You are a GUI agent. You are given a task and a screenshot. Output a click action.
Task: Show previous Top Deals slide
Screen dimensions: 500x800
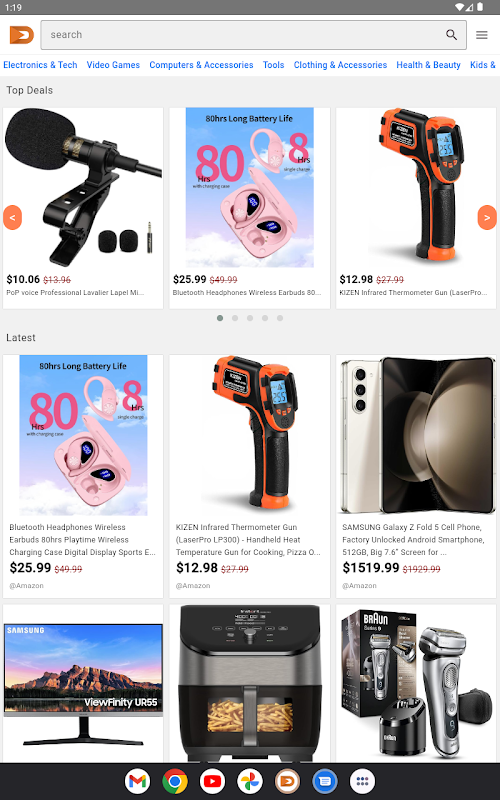(x=12, y=217)
